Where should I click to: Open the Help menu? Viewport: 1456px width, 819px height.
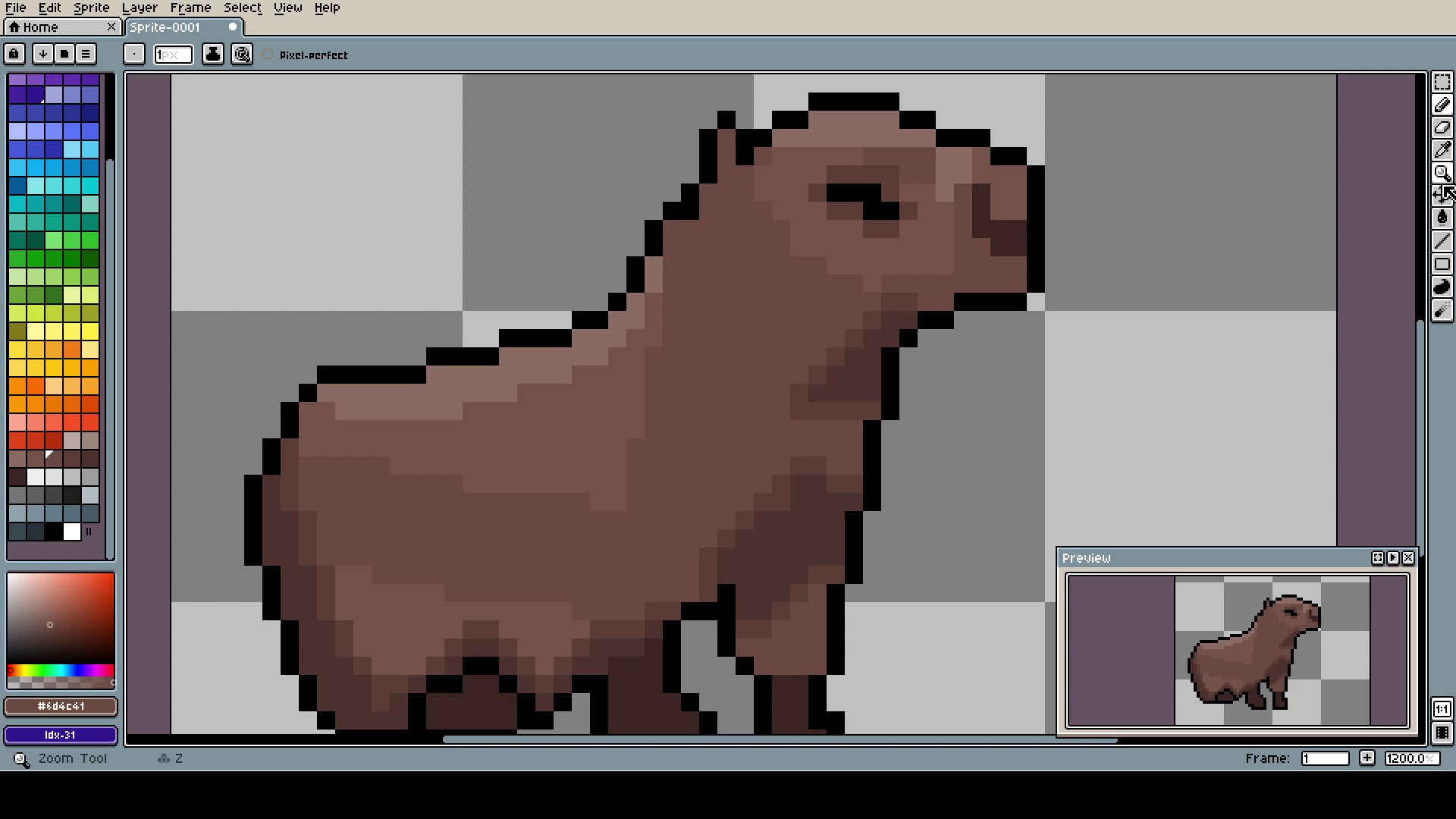327,8
